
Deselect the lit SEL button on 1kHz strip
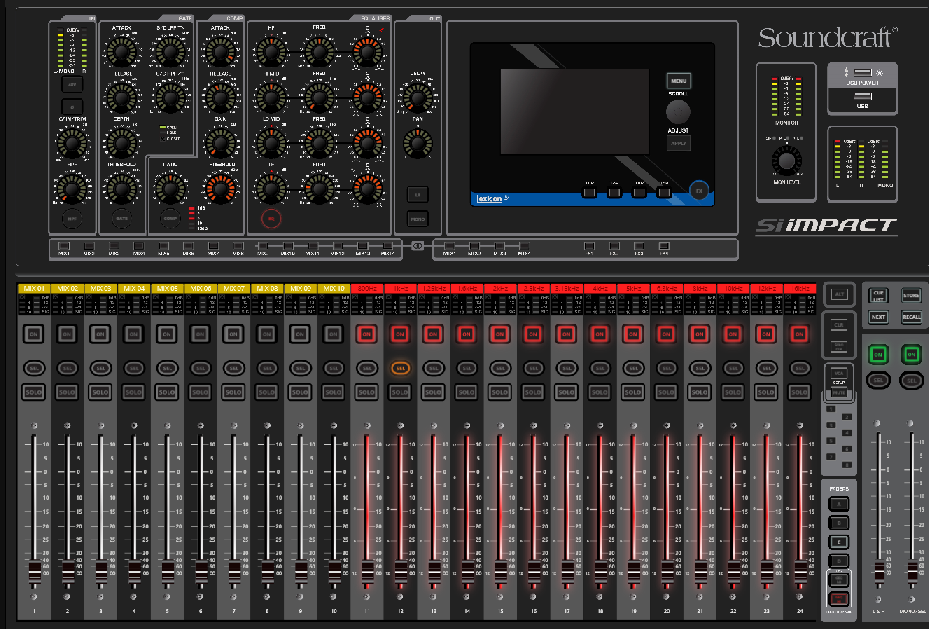(x=400, y=368)
